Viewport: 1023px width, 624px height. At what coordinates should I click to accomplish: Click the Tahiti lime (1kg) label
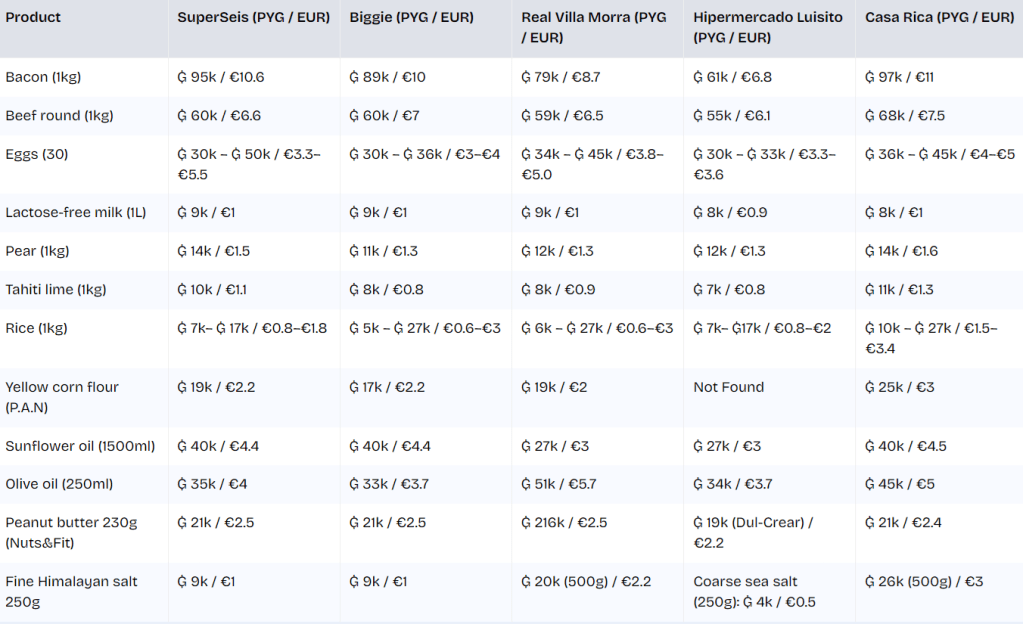[55, 290]
